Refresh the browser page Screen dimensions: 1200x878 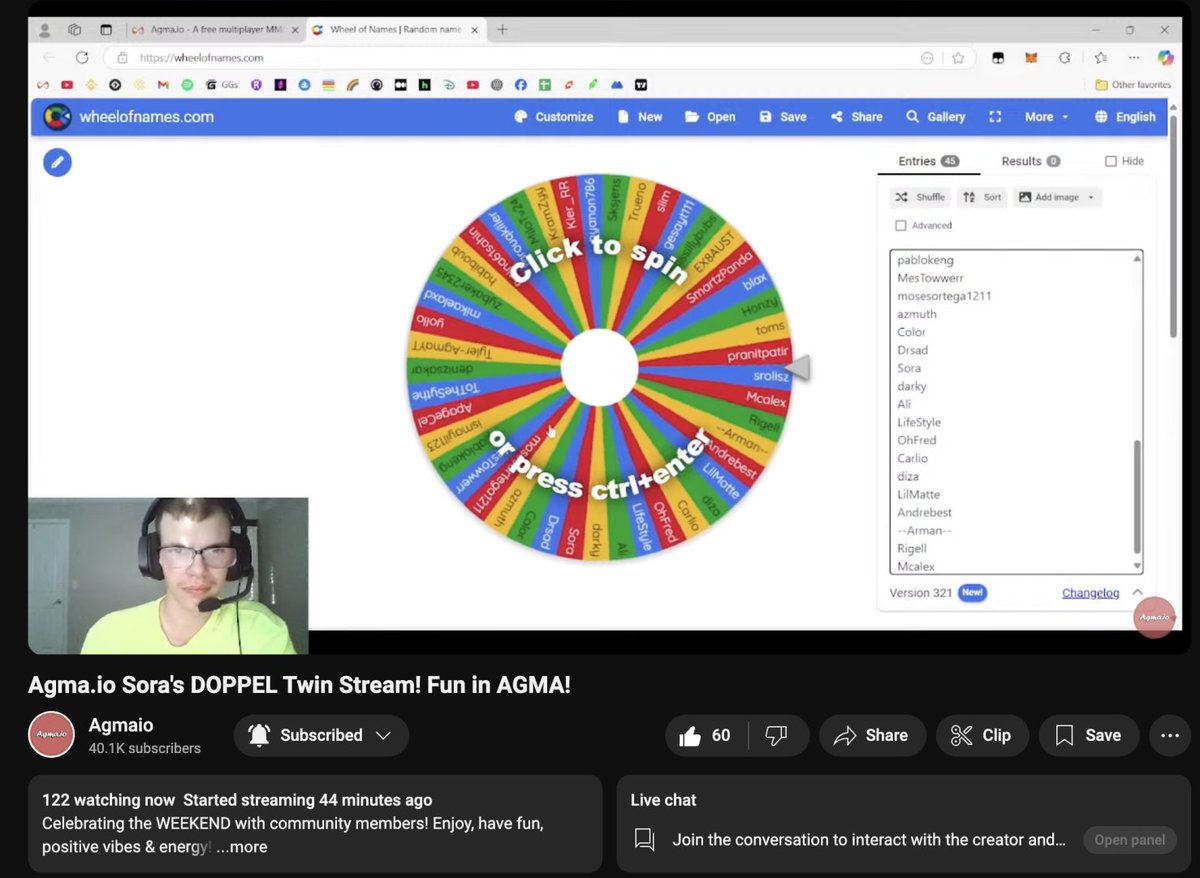[x=82, y=58]
